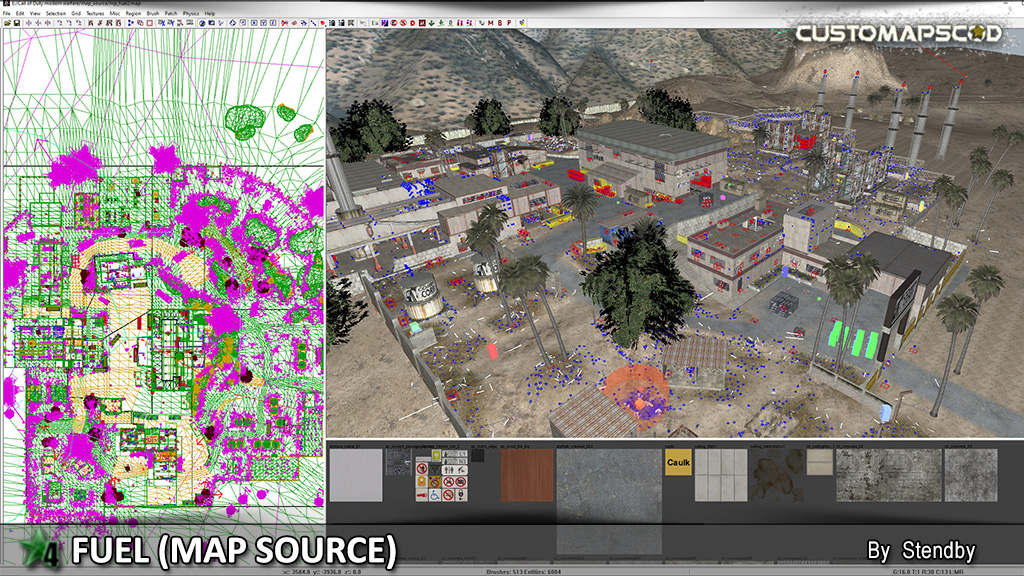Select the red wood tile texture

tap(527, 475)
